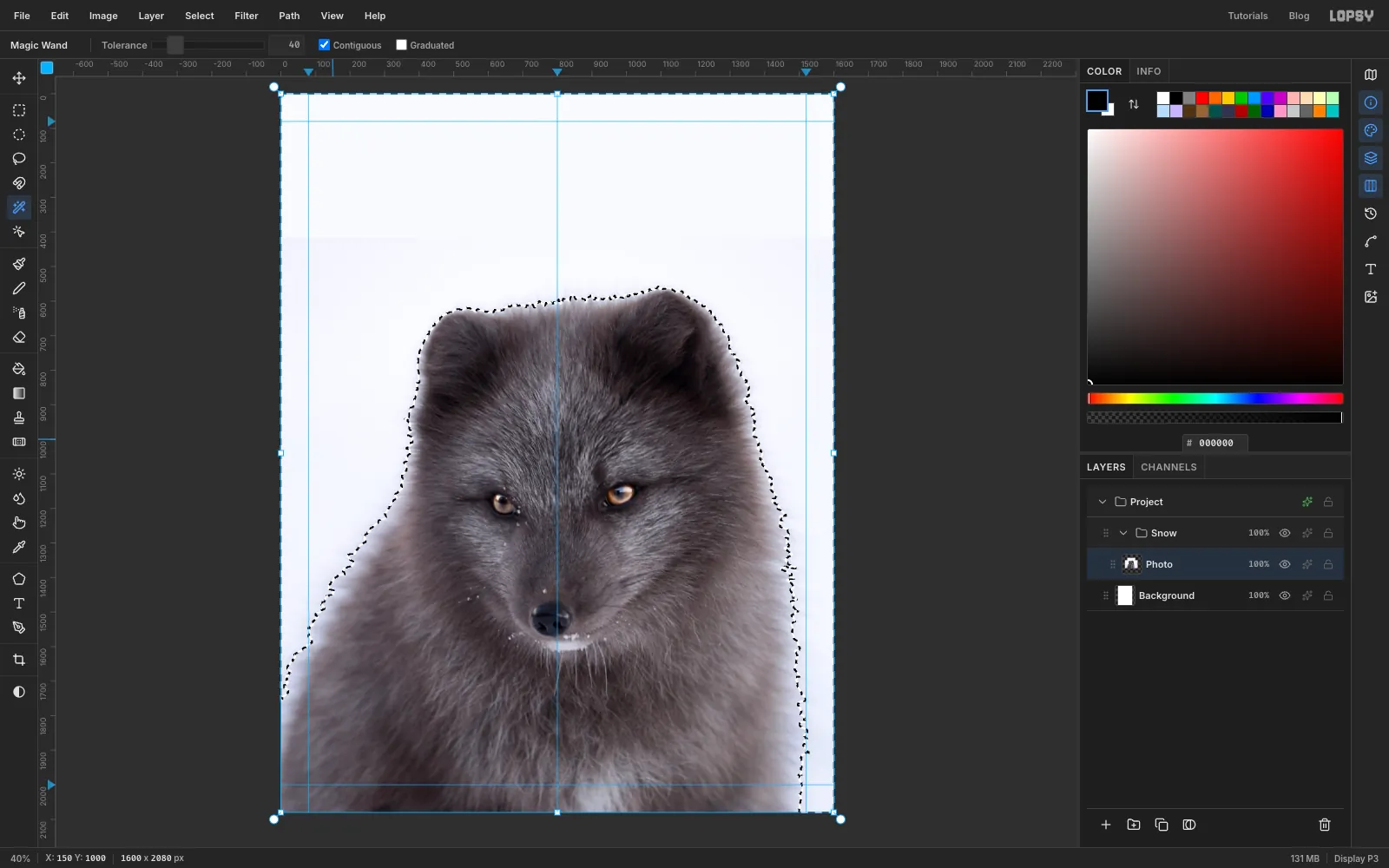
Task: Select the Polygon shape tool
Action: pos(19,579)
